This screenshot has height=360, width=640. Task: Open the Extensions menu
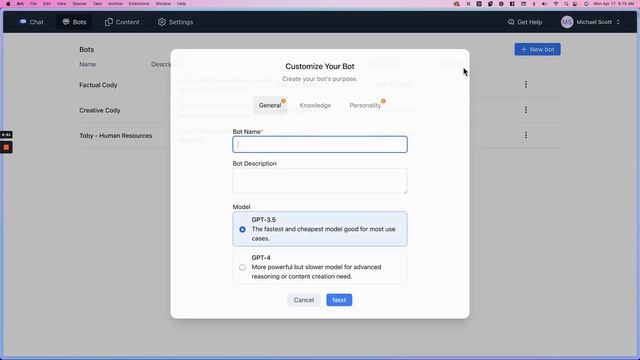tap(139, 4)
